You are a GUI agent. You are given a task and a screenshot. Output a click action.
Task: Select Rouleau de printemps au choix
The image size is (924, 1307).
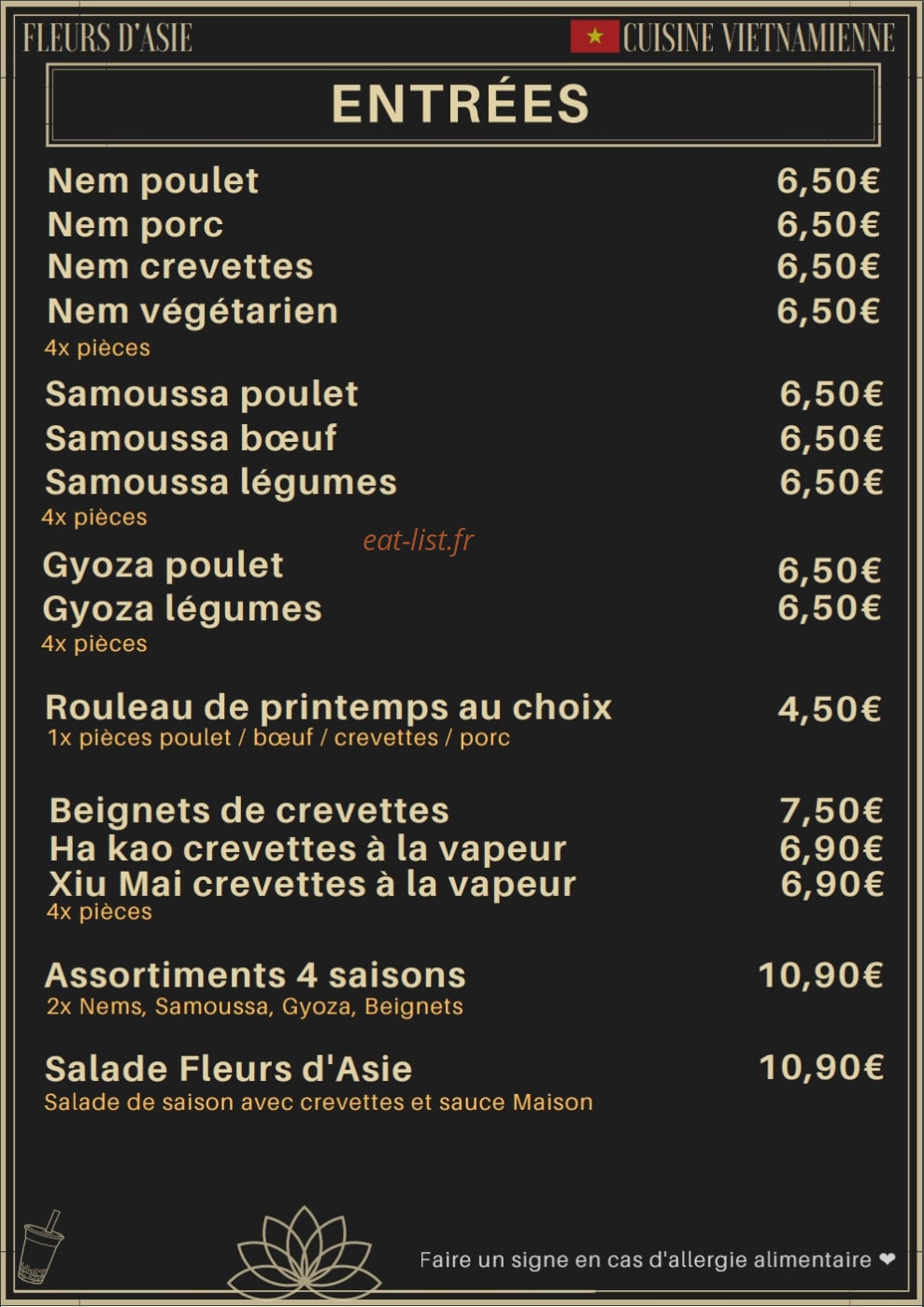pyautogui.click(x=329, y=707)
